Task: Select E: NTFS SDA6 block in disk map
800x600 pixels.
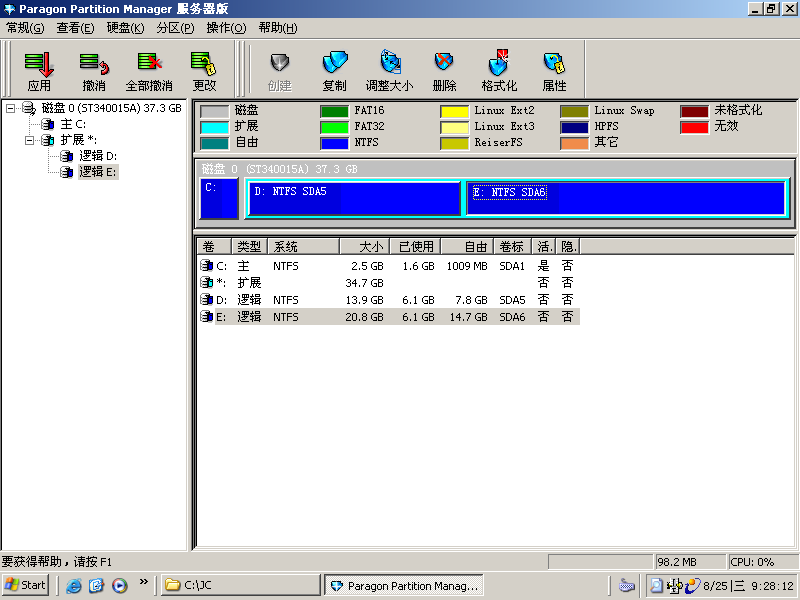Action: coord(626,198)
